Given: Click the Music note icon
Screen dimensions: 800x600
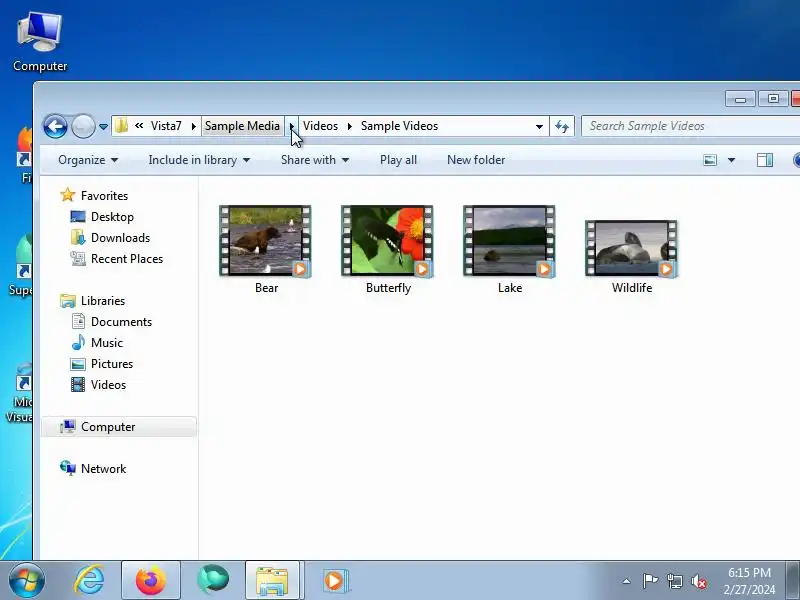Looking at the screenshot, I should 78,342.
